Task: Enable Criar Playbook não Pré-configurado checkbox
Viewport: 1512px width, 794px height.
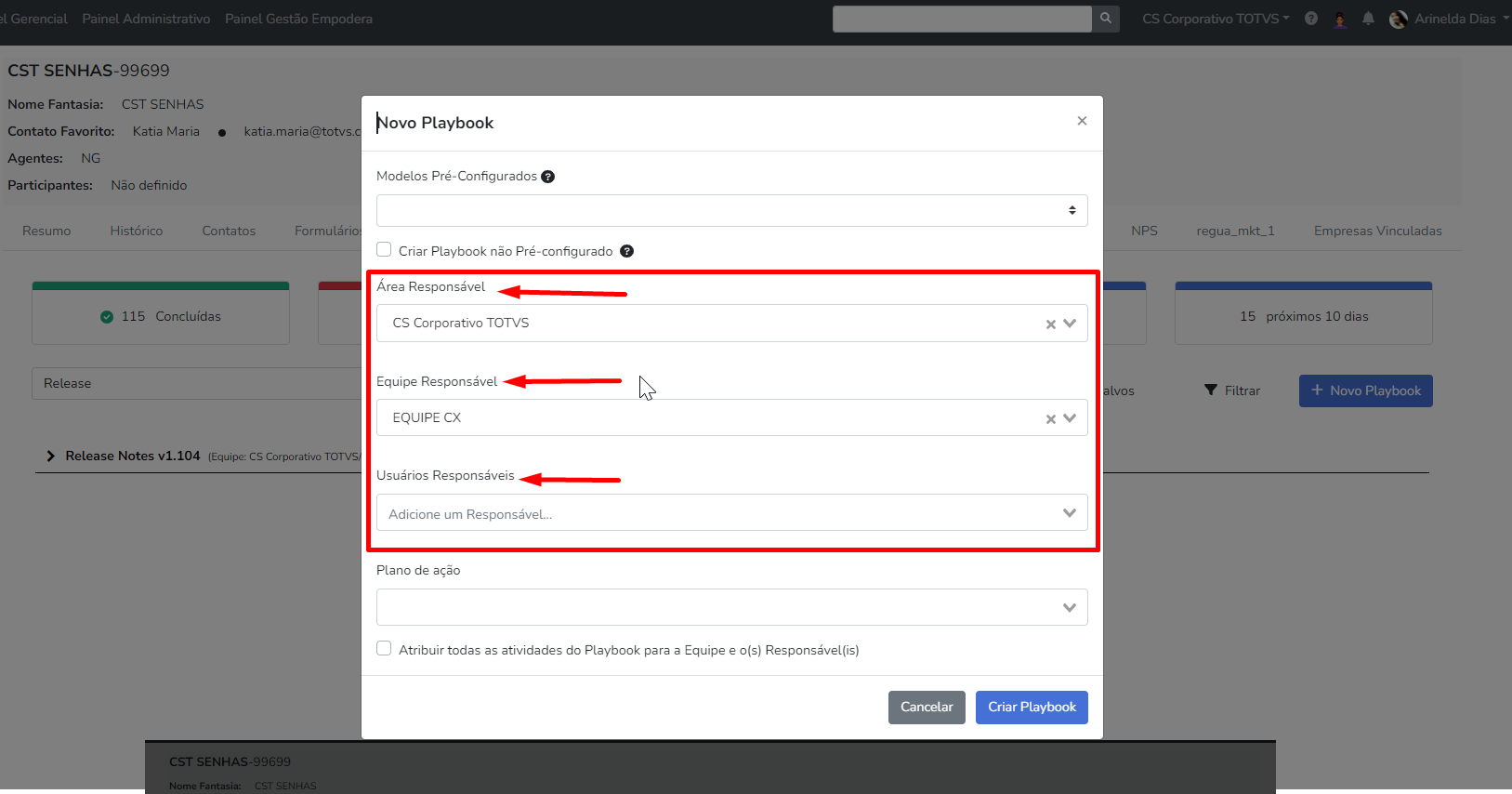Action: point(384,250)
